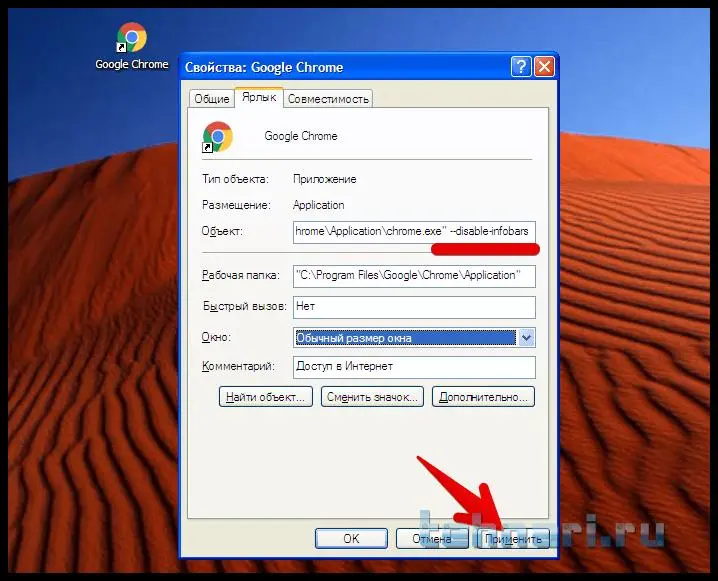Open the Совместимость tab

(x=328, y=99)
